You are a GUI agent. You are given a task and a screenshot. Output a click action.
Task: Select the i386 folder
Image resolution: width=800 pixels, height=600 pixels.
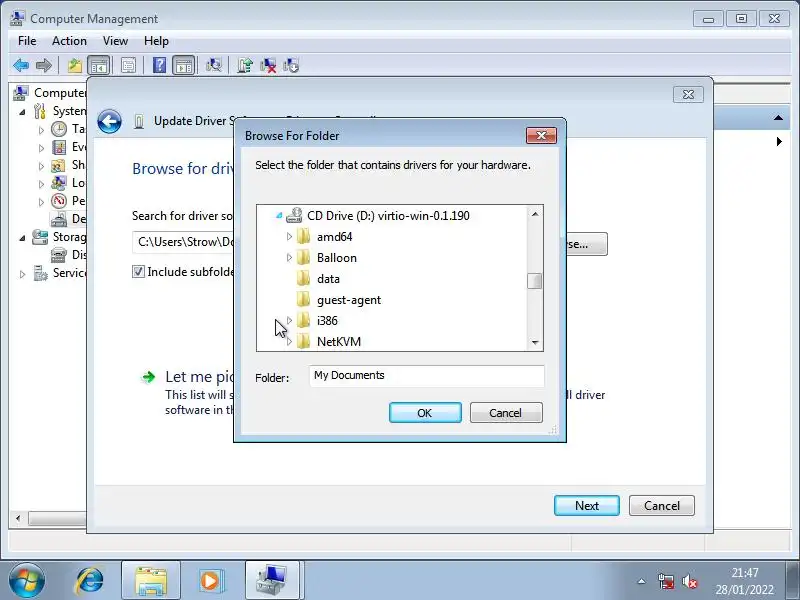coord(327,320)
